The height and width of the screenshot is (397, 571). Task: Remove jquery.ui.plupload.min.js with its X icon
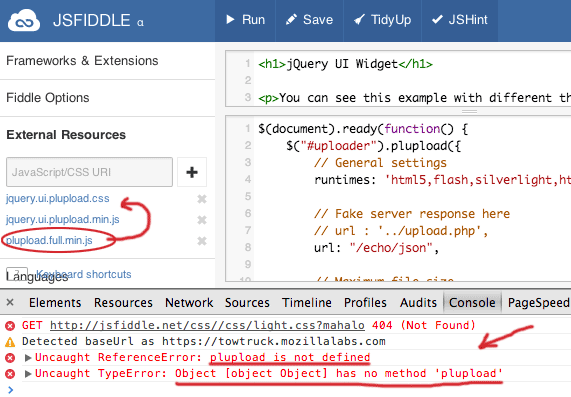202,220
